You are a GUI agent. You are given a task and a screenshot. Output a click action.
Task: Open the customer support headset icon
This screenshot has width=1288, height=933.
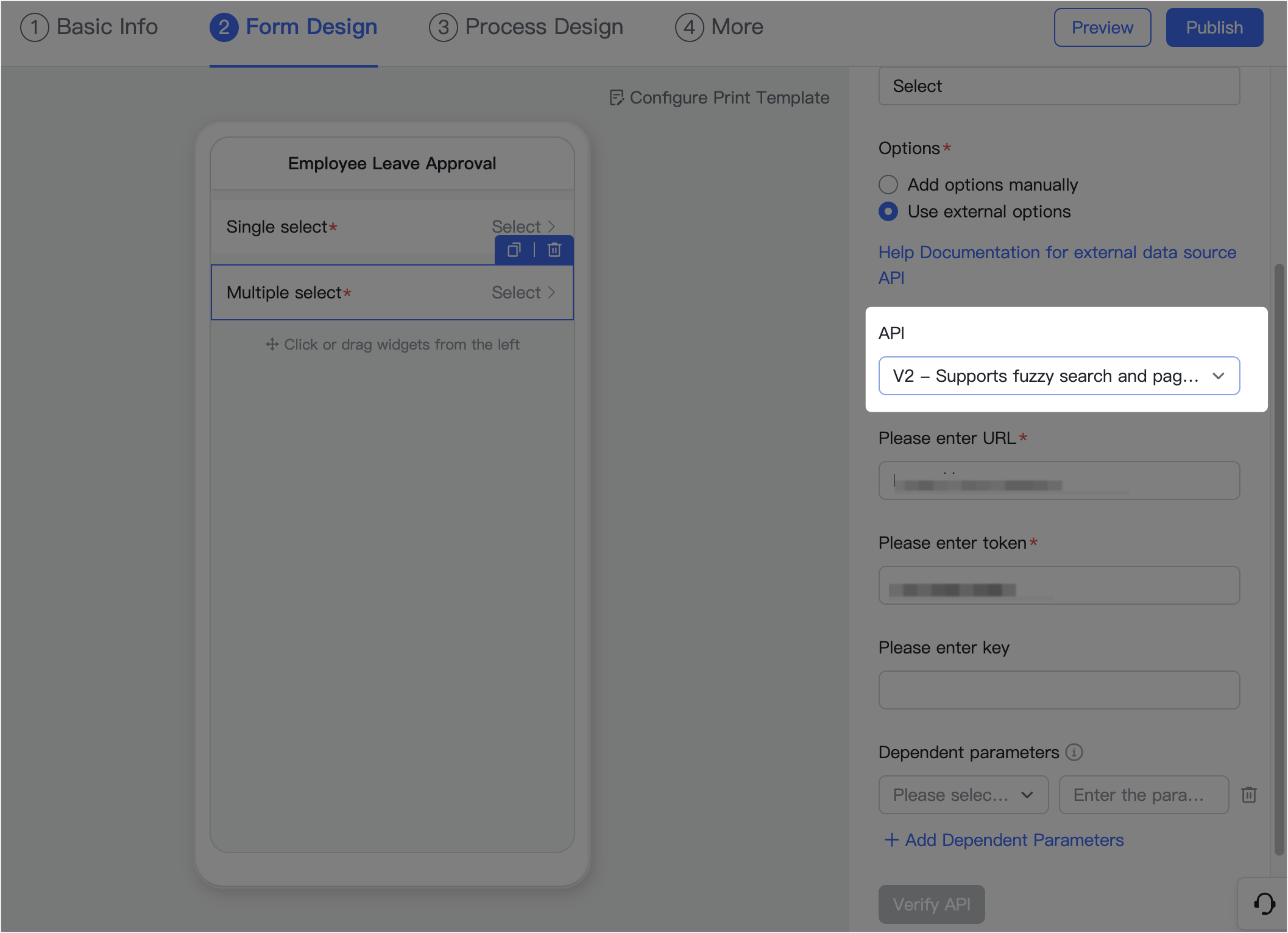(1264, 904)
